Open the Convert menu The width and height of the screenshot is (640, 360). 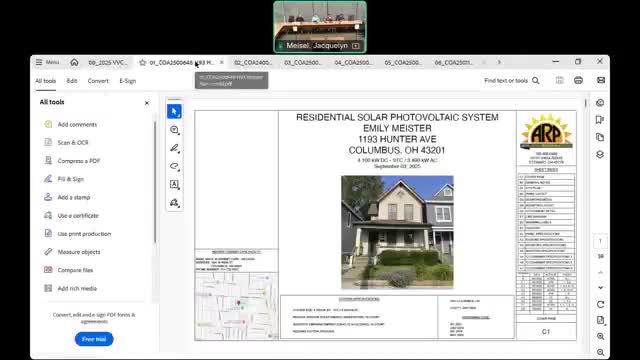(98, 81)
